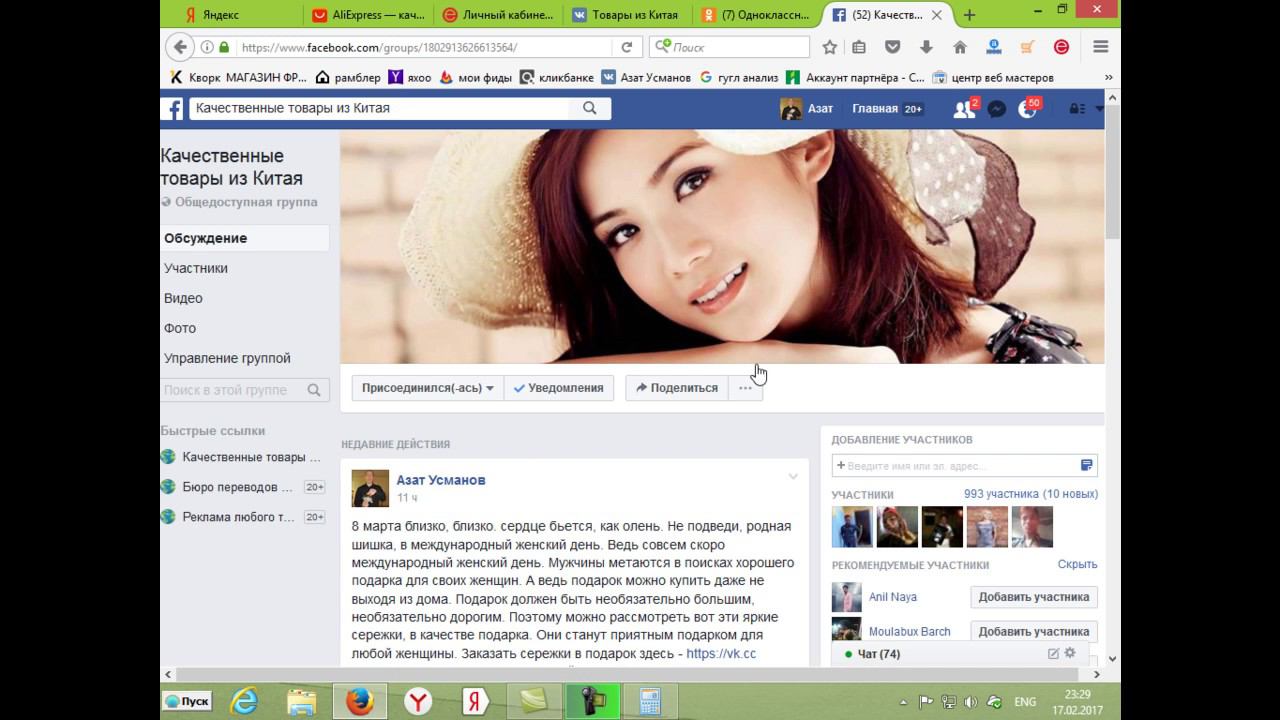Click Скрыть to hide recommended members
The image size is (1280, 720).
[x=1078, y=564]
